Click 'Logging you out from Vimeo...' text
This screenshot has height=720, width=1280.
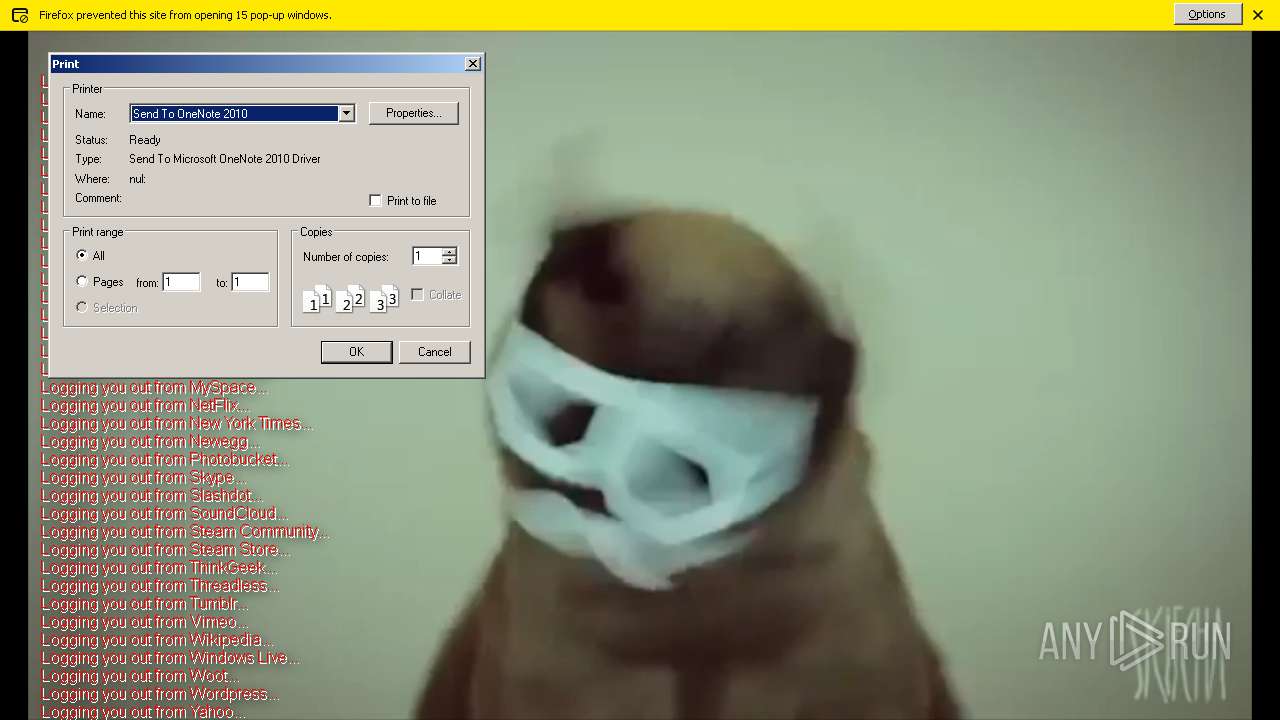pyautogui.click(x=145, y=622)
